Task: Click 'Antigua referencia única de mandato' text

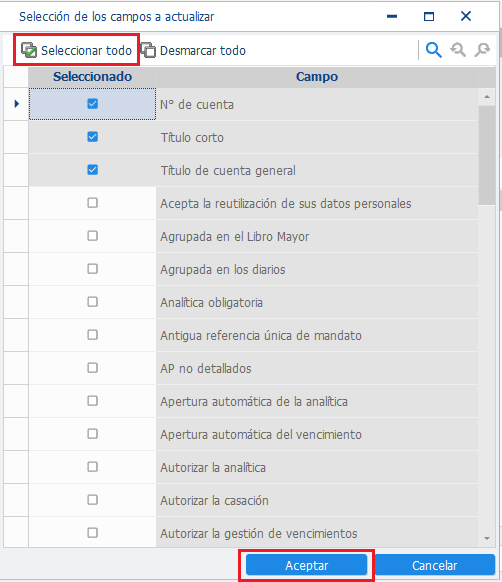Action: (261, 336)
